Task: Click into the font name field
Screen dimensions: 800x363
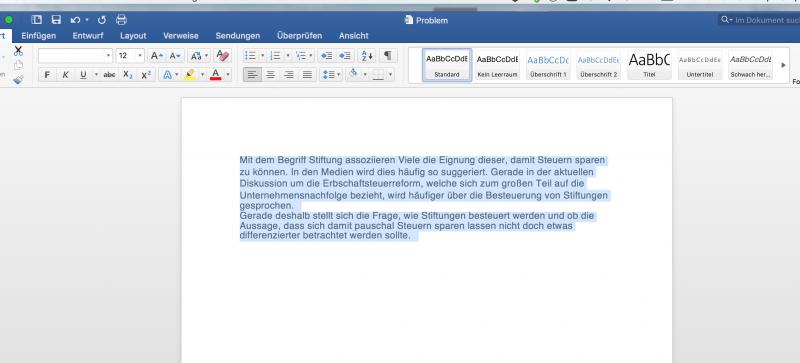Action: pyautogui.click(x=71, y=56)
